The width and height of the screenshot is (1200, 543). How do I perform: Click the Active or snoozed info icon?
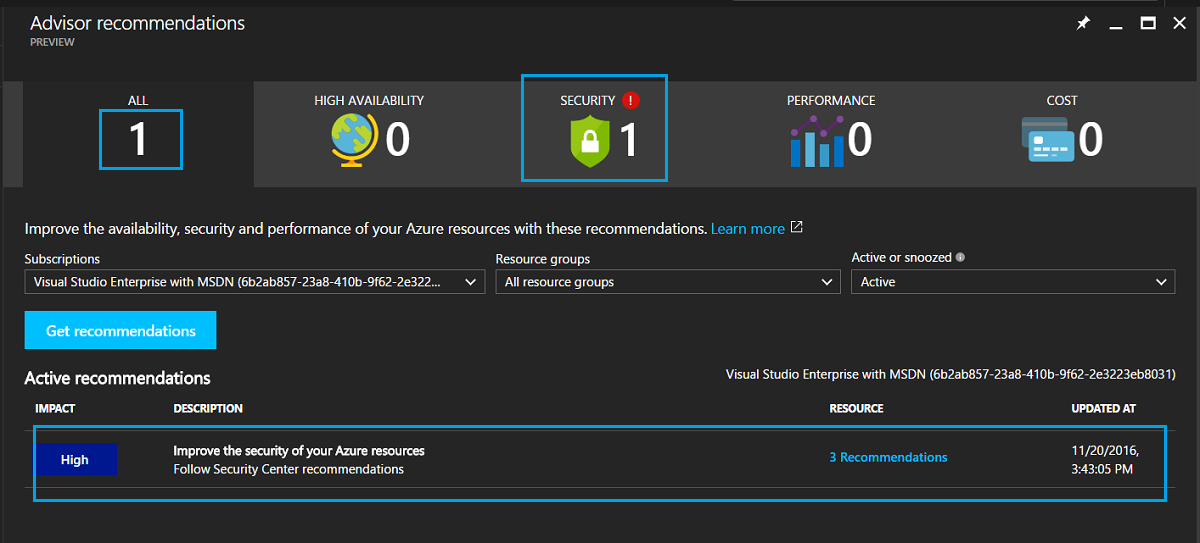(x=960, y=257)
